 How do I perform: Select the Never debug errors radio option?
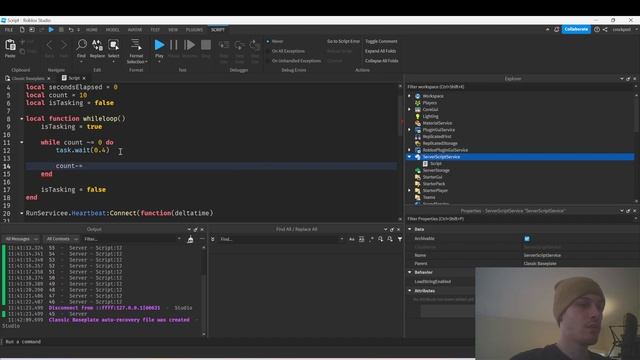pos(268,41)
